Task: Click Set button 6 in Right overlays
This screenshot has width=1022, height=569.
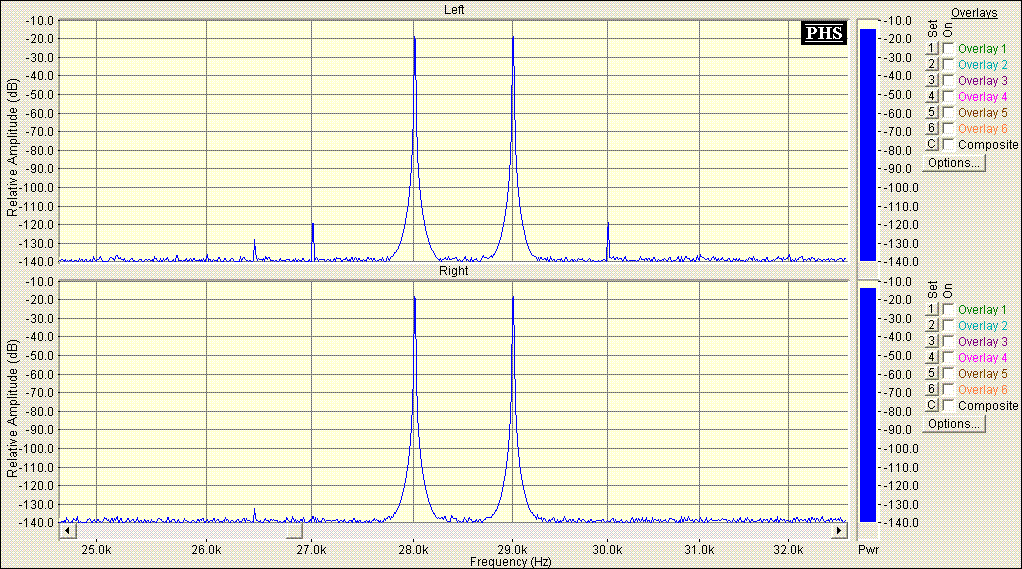Action: click(x=931, y=389)
